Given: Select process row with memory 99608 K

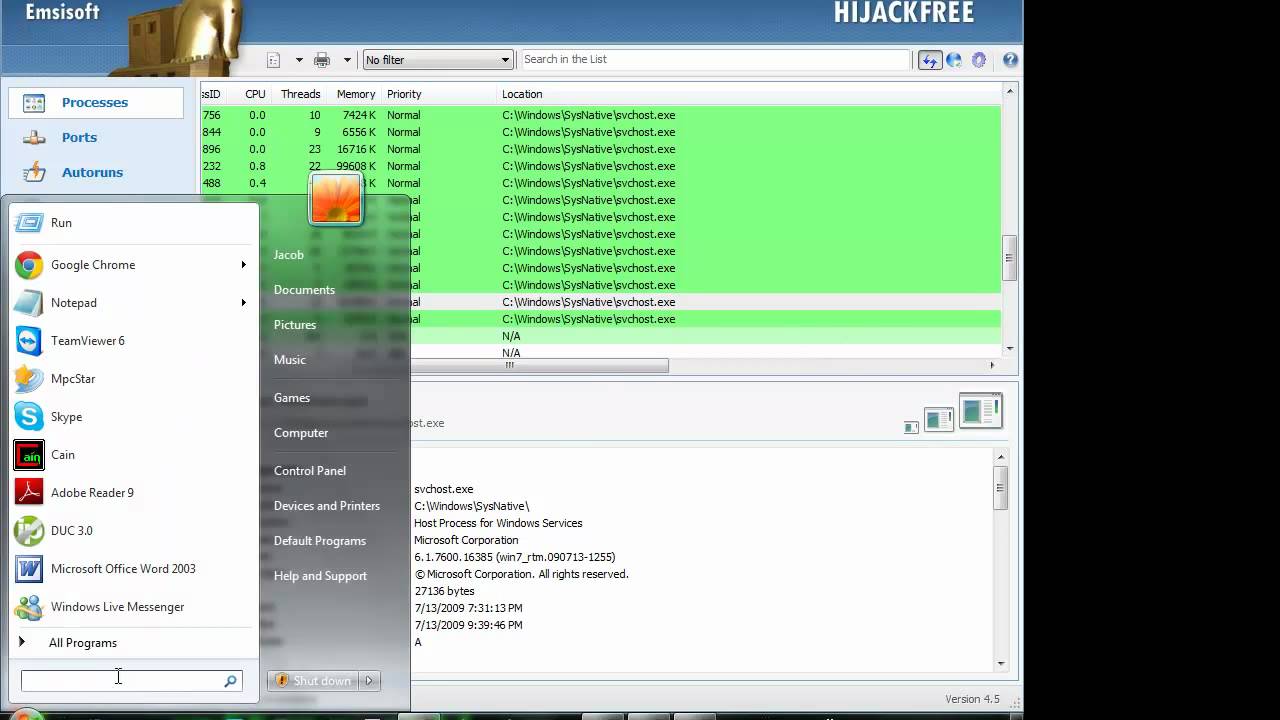Looking at the screenshot, I should (x=600, y=166).
